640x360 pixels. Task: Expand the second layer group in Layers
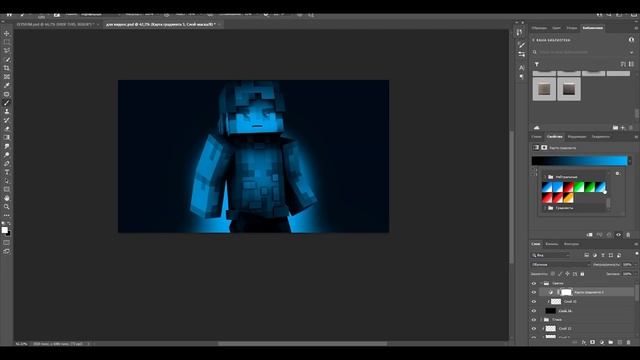coord(542,320)
